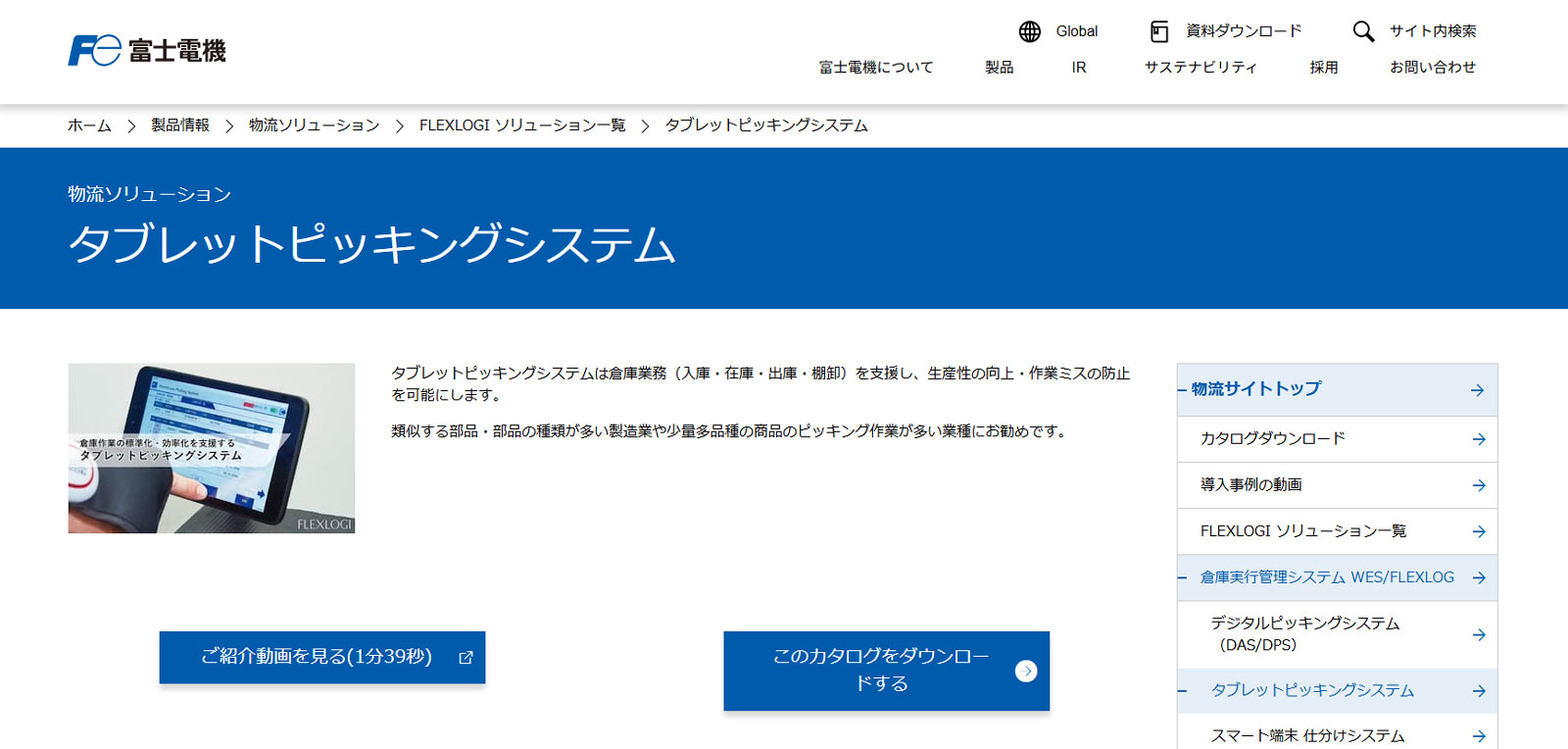Select デジタルピッキングシステム (DAS/DPS) sidebar item
Screen dimensions: 1568x749
tap(1337, 634)
